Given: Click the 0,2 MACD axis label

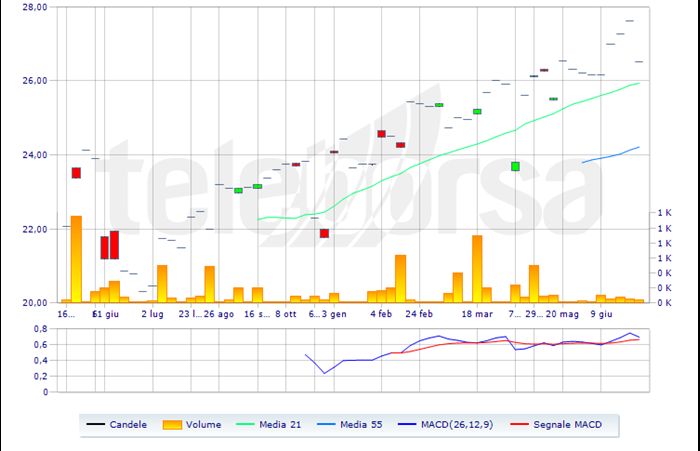Looking at the screenshot, I should 41,376.
